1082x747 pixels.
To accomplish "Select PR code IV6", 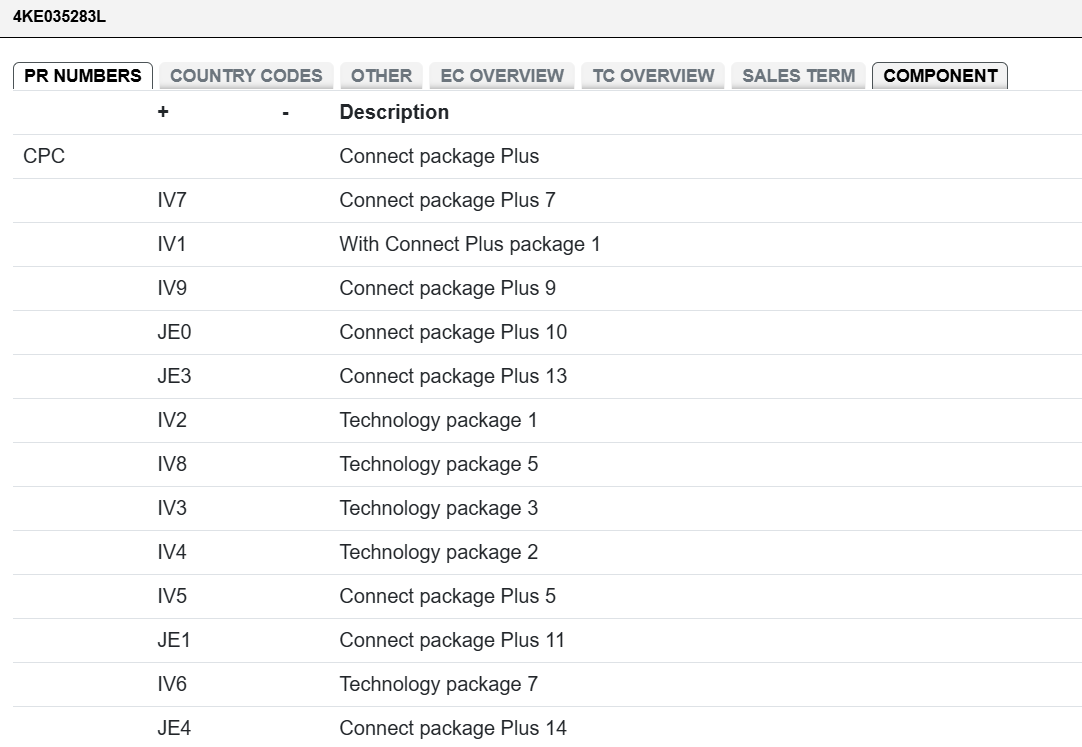I will (x=172, y=684).
